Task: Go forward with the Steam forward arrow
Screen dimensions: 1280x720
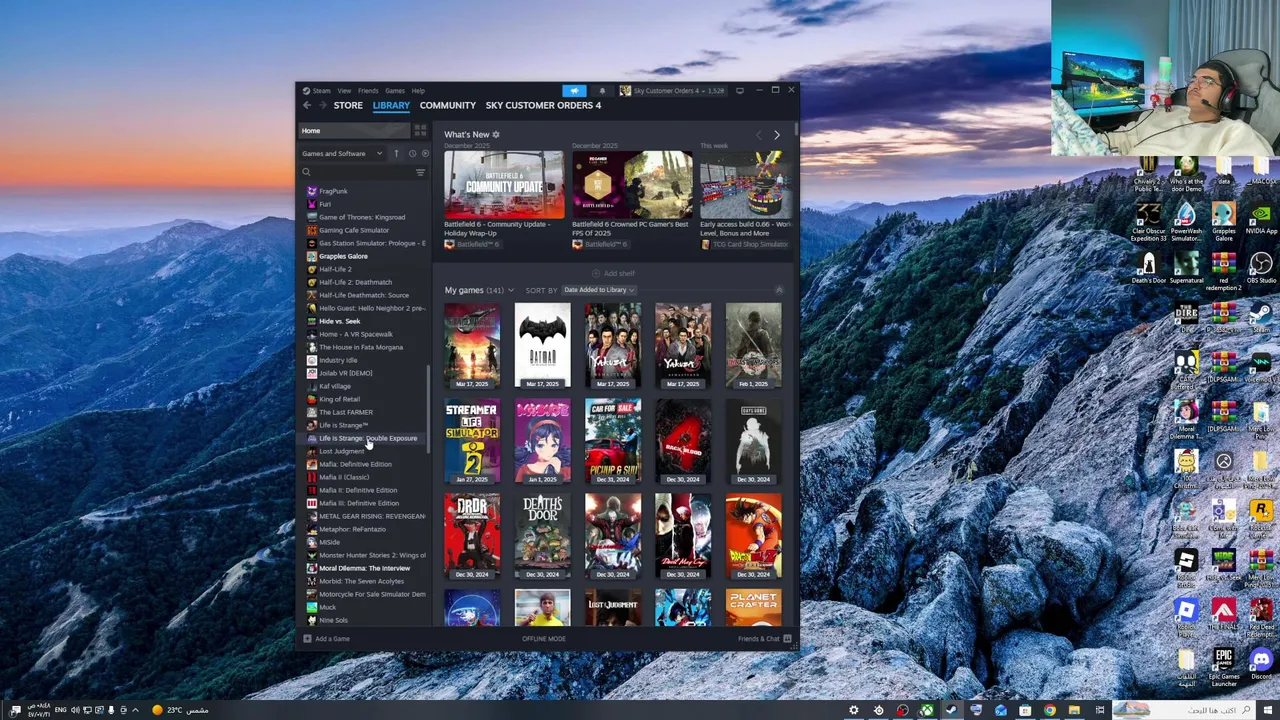Action: pos(322,105)
